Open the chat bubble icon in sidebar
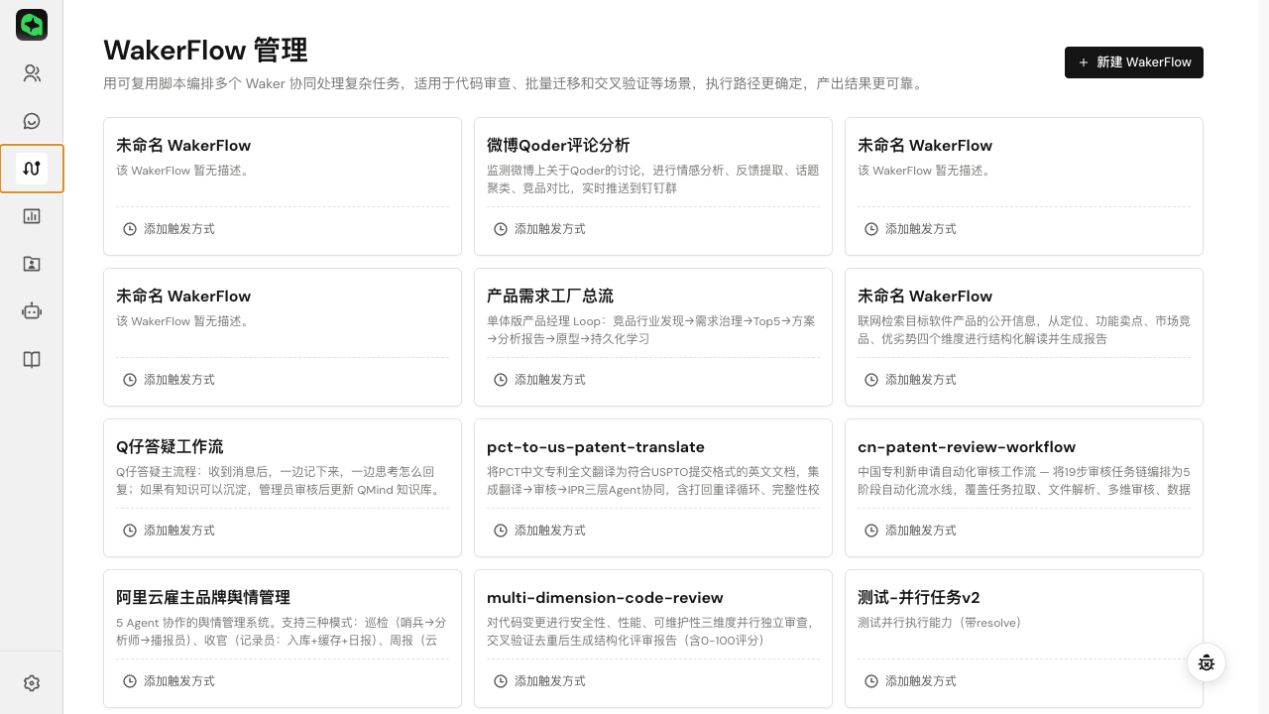Image resolution: width=1269 pixels, height=714 pixels. point(31,121)
